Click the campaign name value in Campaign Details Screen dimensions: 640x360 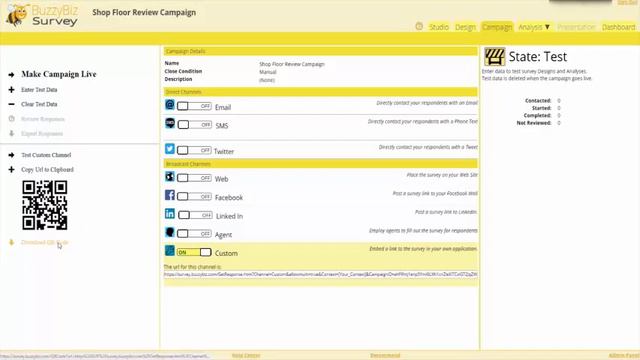pyautogui.click(x=292, y=64)
